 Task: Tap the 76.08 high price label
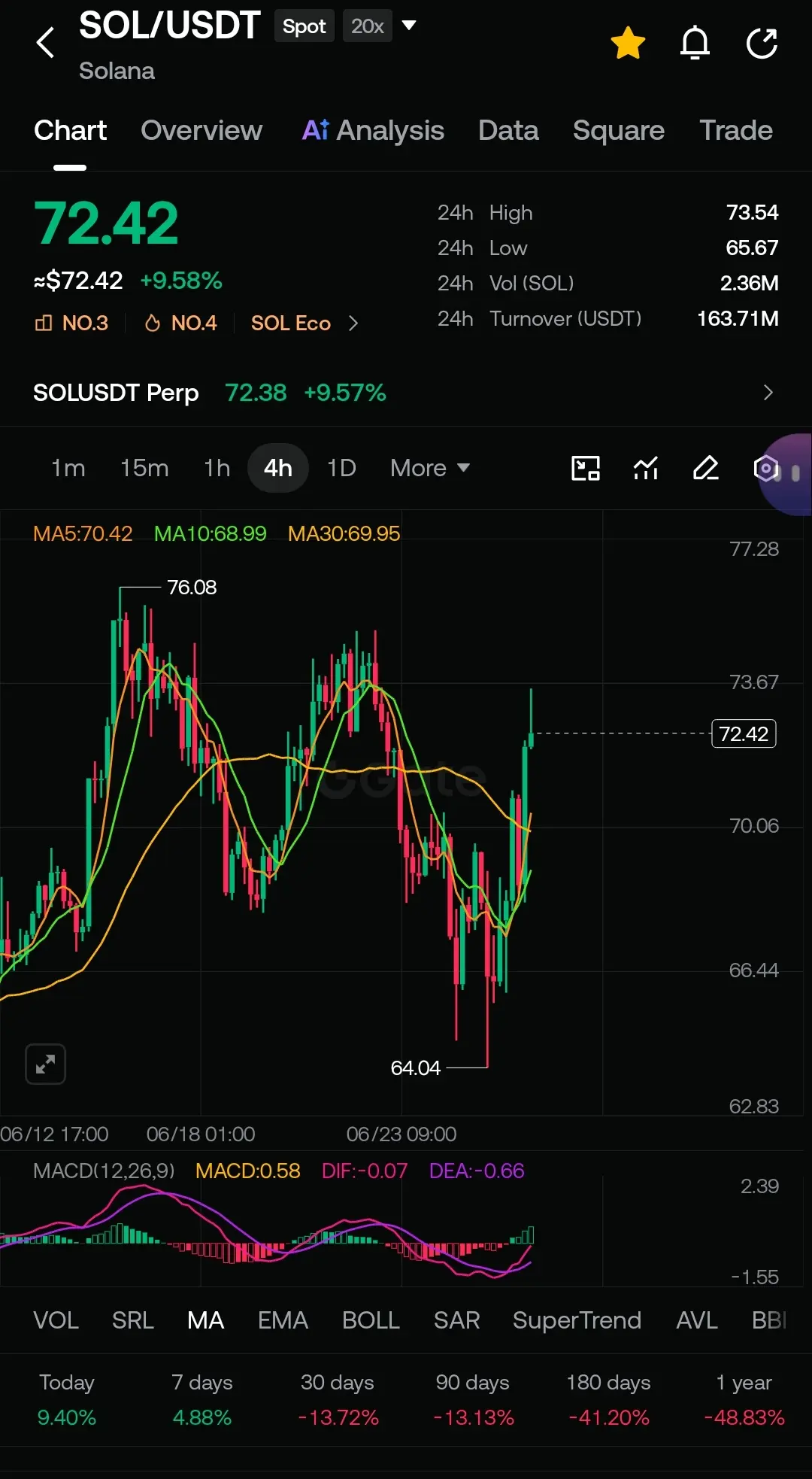[192, 587]
